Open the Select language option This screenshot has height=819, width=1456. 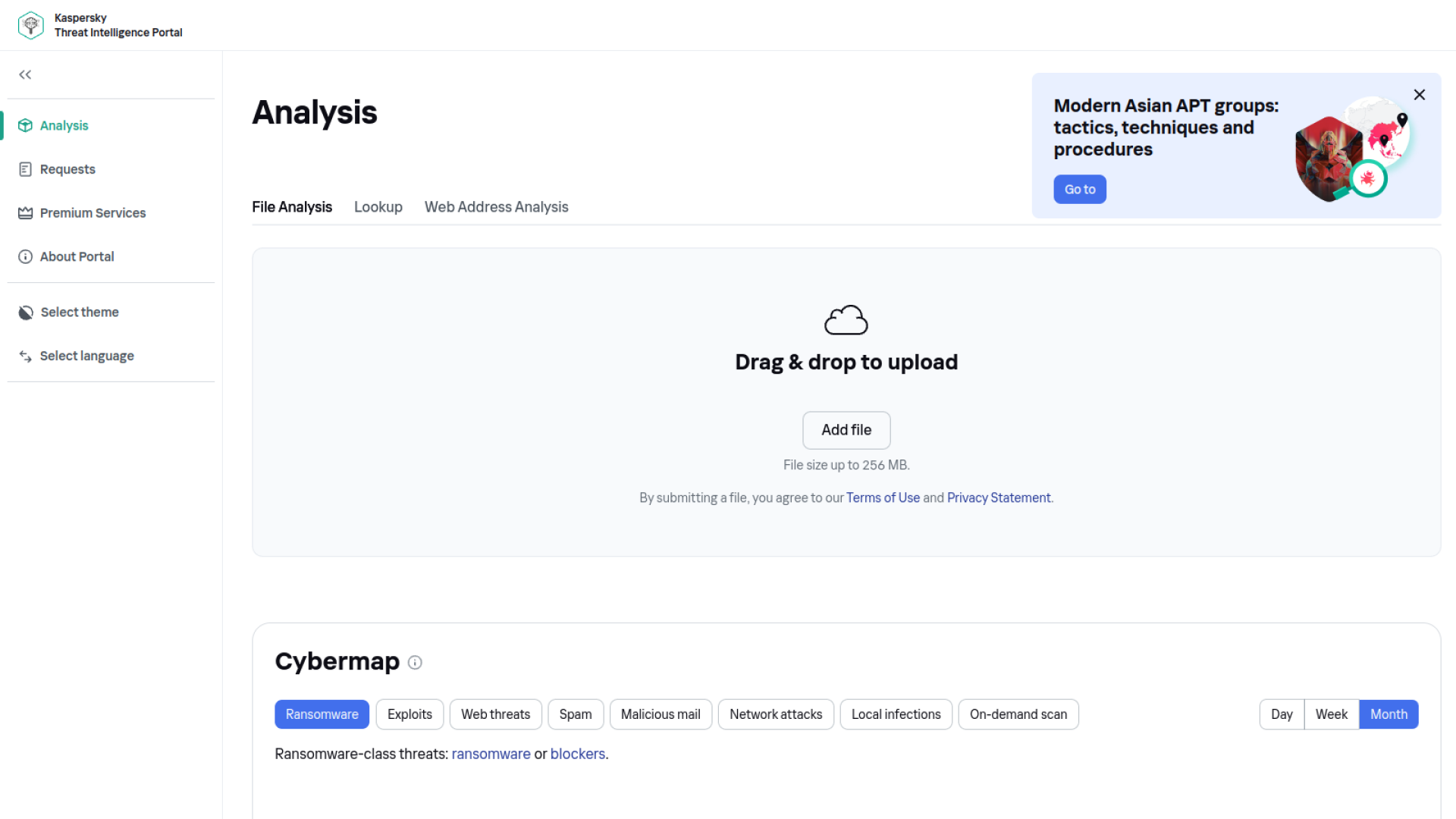pos(86,356)
